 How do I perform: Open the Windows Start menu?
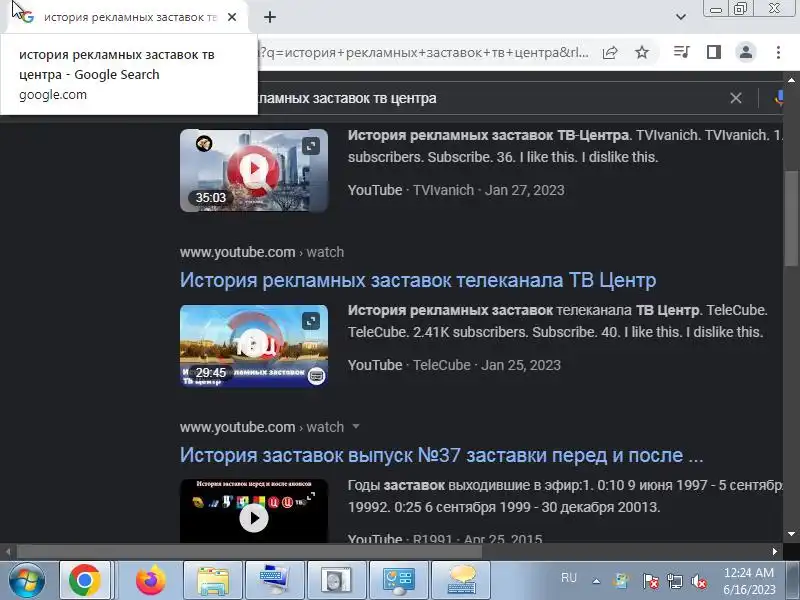click(27, 580)
